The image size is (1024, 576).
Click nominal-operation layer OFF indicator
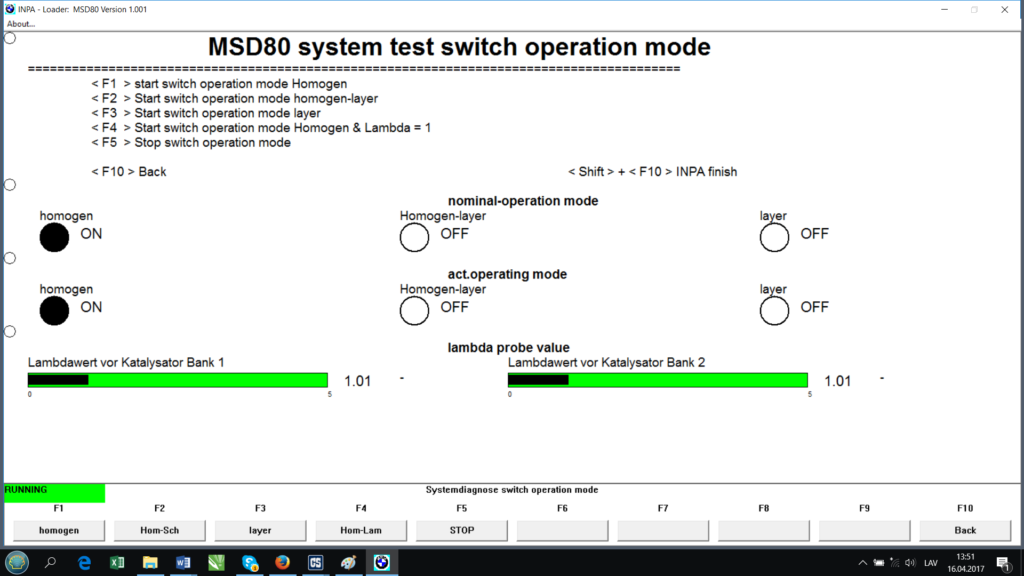[x=774, y=237]
